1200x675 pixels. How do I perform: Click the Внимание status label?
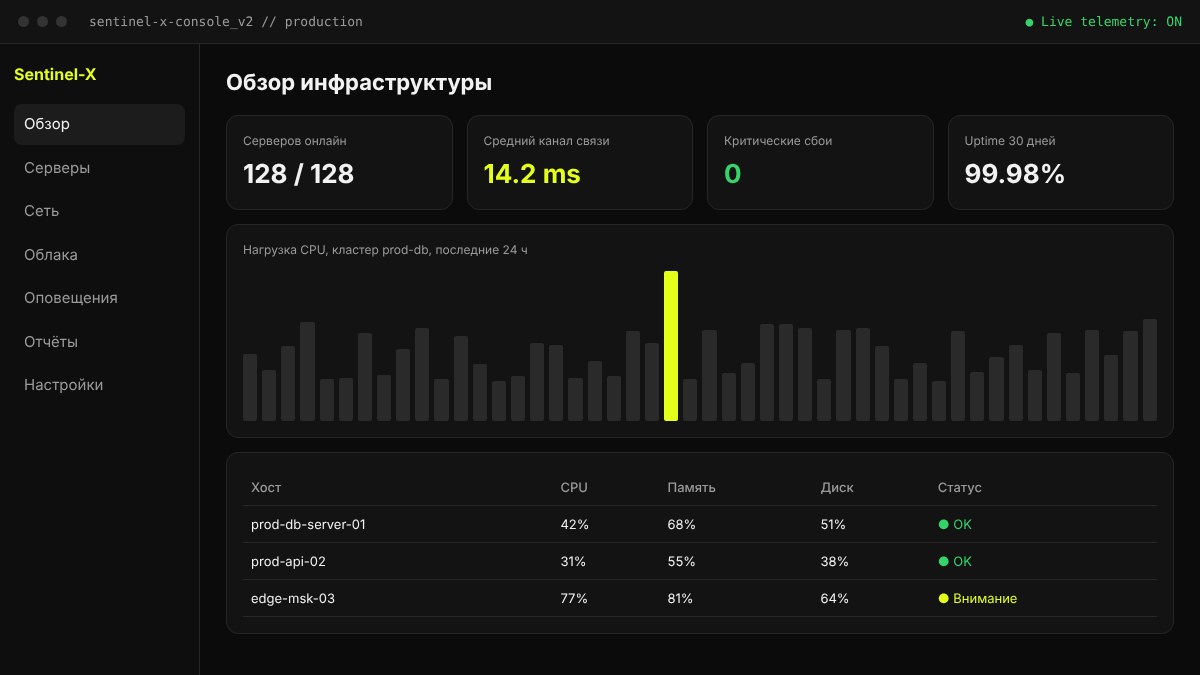click(x=985, y=598)
